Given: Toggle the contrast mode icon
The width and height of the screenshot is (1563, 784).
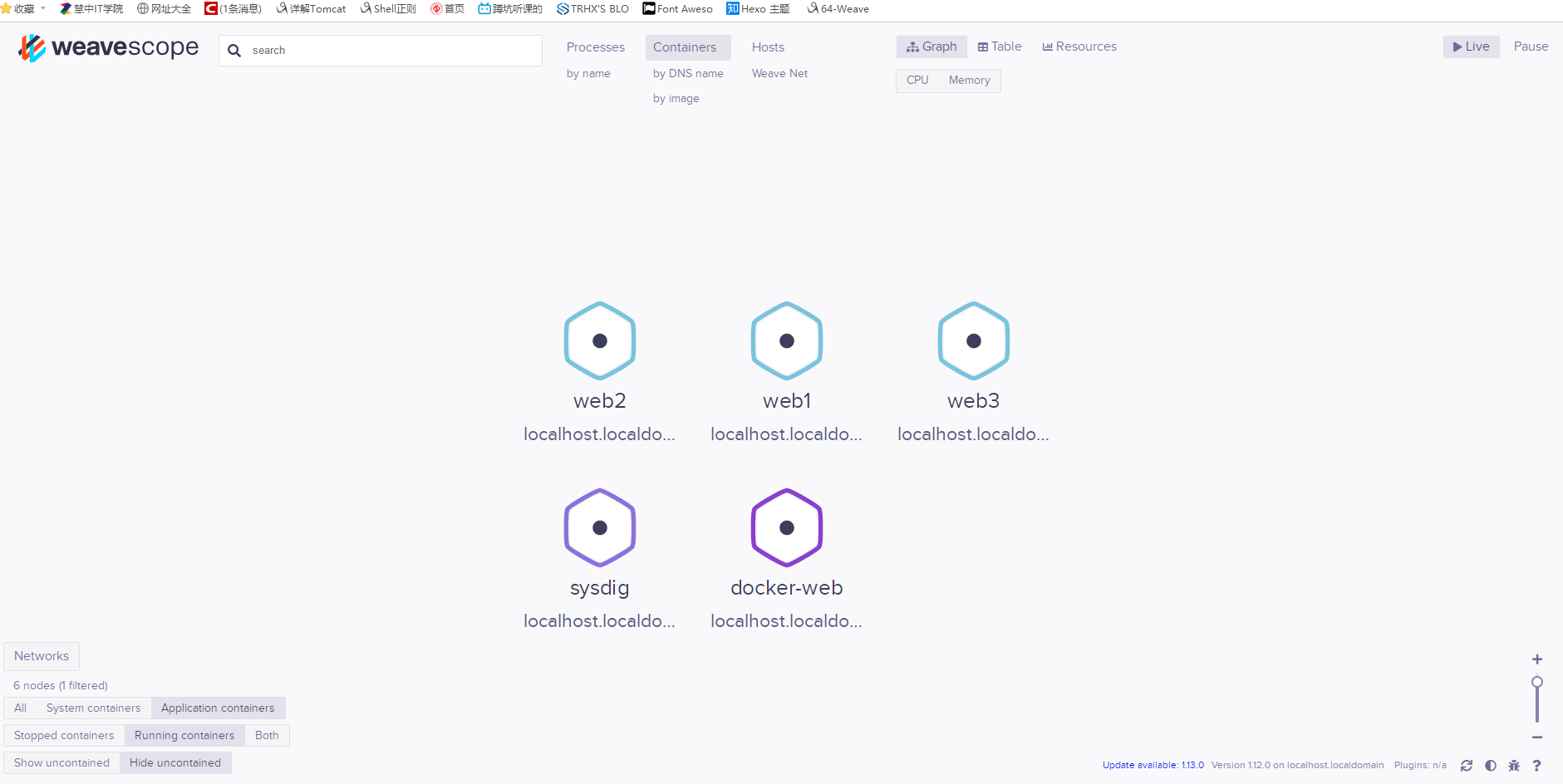Looking at the screenshot, I should (x=1491, y=766).
